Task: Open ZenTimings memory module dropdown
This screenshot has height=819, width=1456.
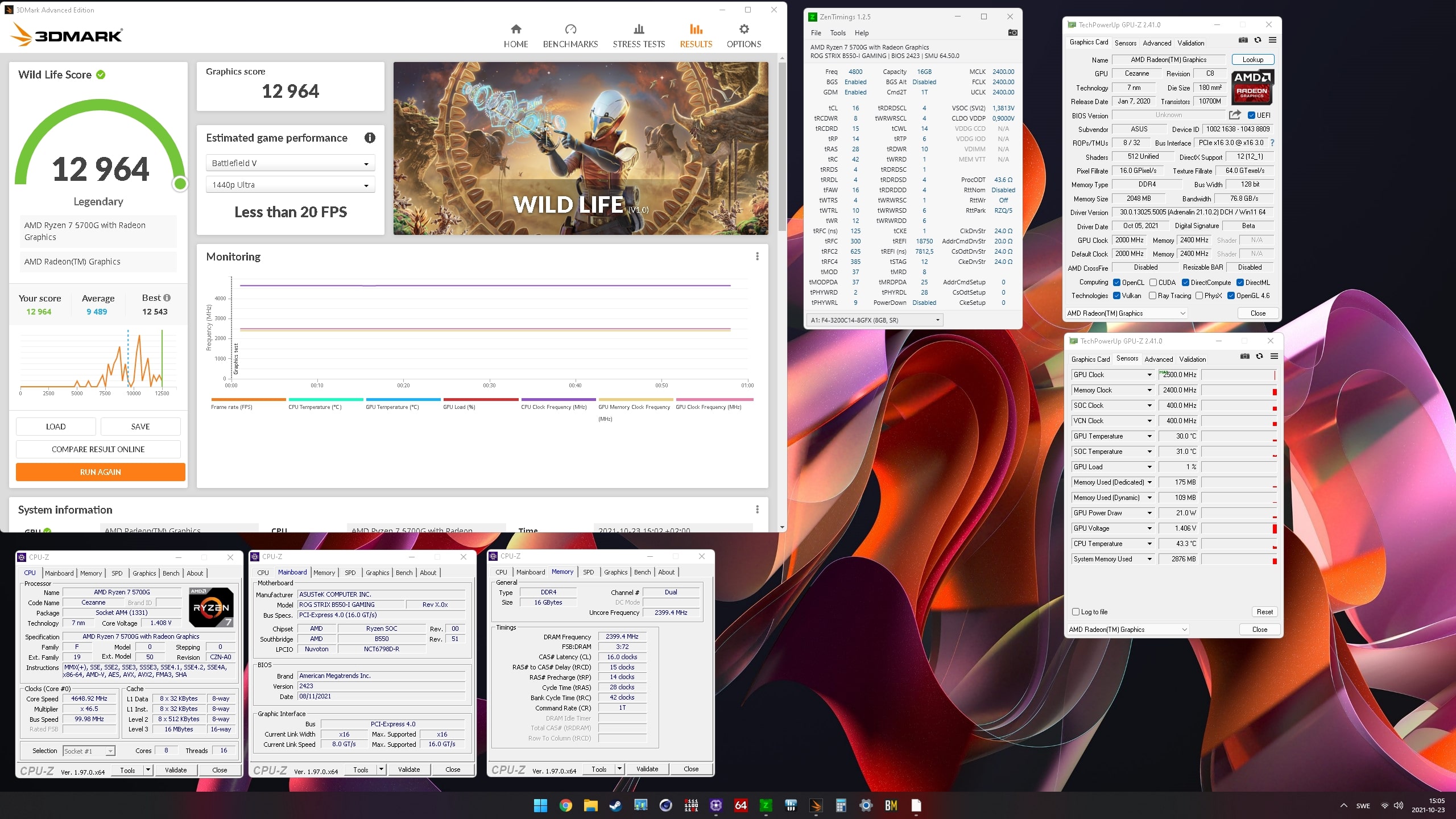Action: tap(875, 320)
